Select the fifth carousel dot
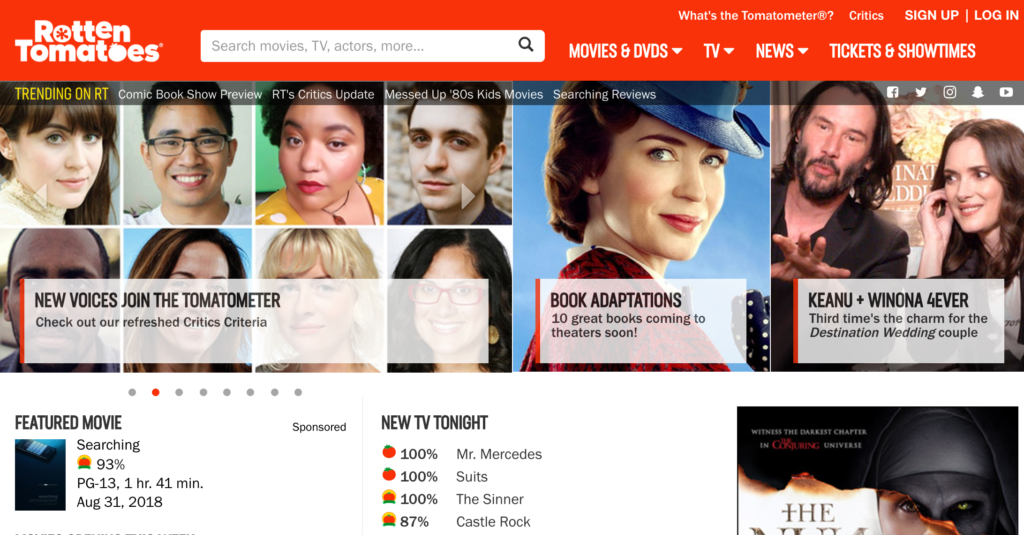The width and height of the screenshot is (1024, 535). coord(227,393)
